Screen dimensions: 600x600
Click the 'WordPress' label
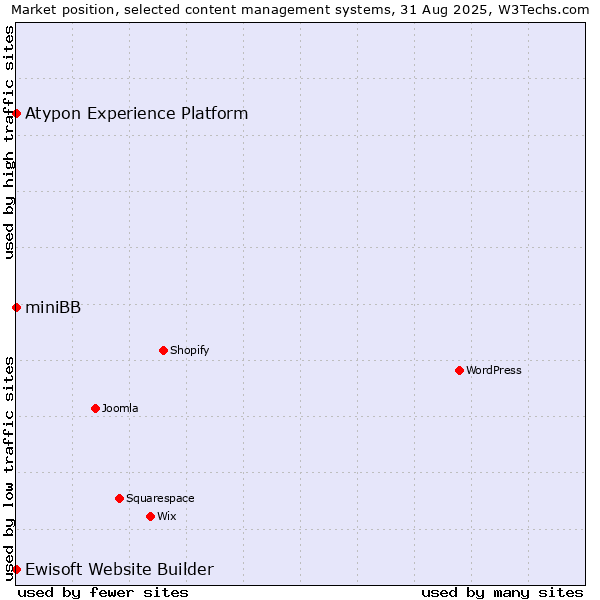(494, 370)
